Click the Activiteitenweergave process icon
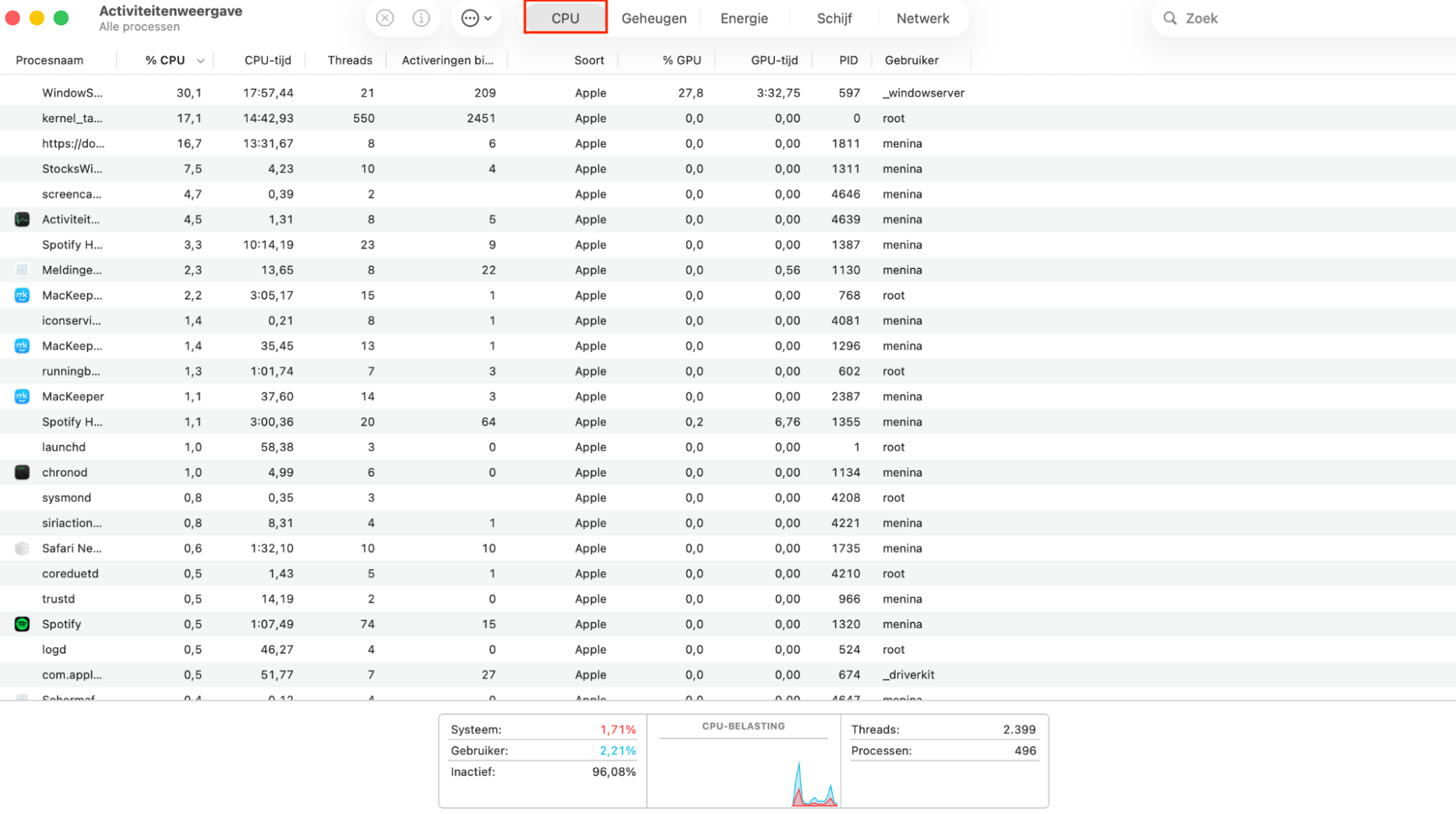This screenshot has width=1456, height=814. tap(21, 219)
